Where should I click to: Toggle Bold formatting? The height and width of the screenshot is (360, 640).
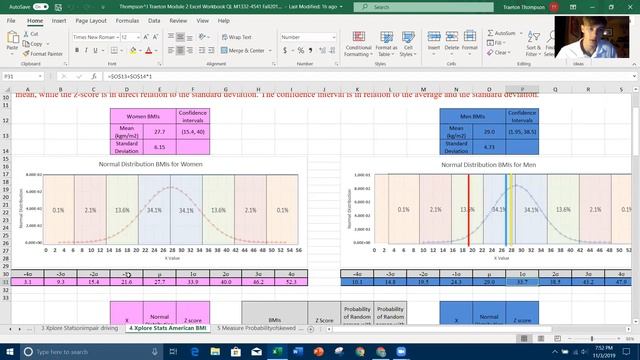(x=77, y=50)
